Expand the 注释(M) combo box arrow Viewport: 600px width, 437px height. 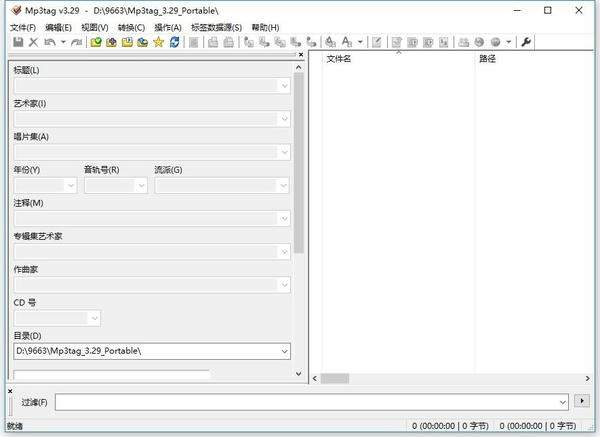point(284,219)
